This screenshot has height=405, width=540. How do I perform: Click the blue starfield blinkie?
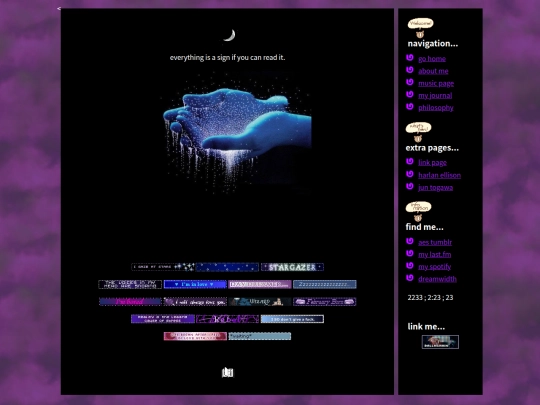coord(227,267)
